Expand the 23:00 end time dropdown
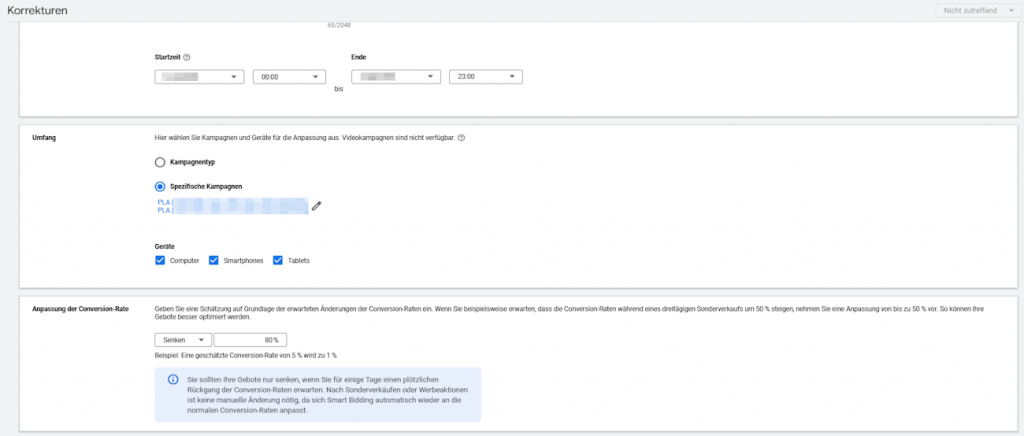The height and width of the screenshot is (436, 1024). pyautogui.click(x=486, y=77)
